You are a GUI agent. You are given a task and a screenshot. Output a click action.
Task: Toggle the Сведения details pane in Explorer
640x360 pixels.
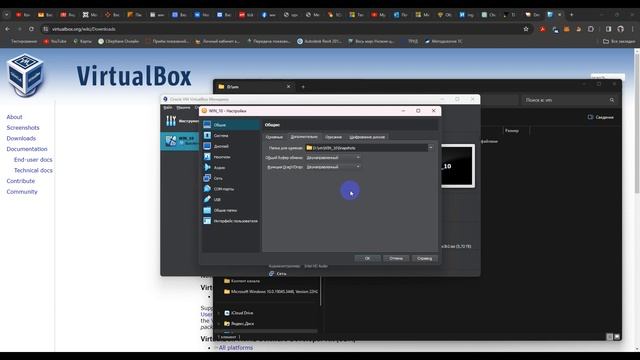[600, 117]
